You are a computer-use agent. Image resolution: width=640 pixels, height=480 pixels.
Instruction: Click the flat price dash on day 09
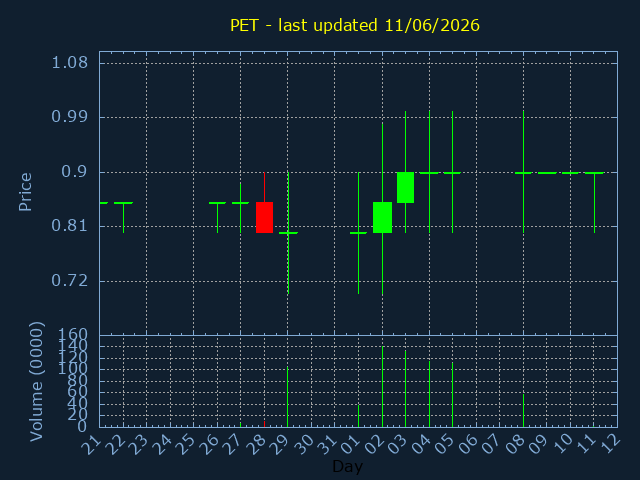click(547, 173)
